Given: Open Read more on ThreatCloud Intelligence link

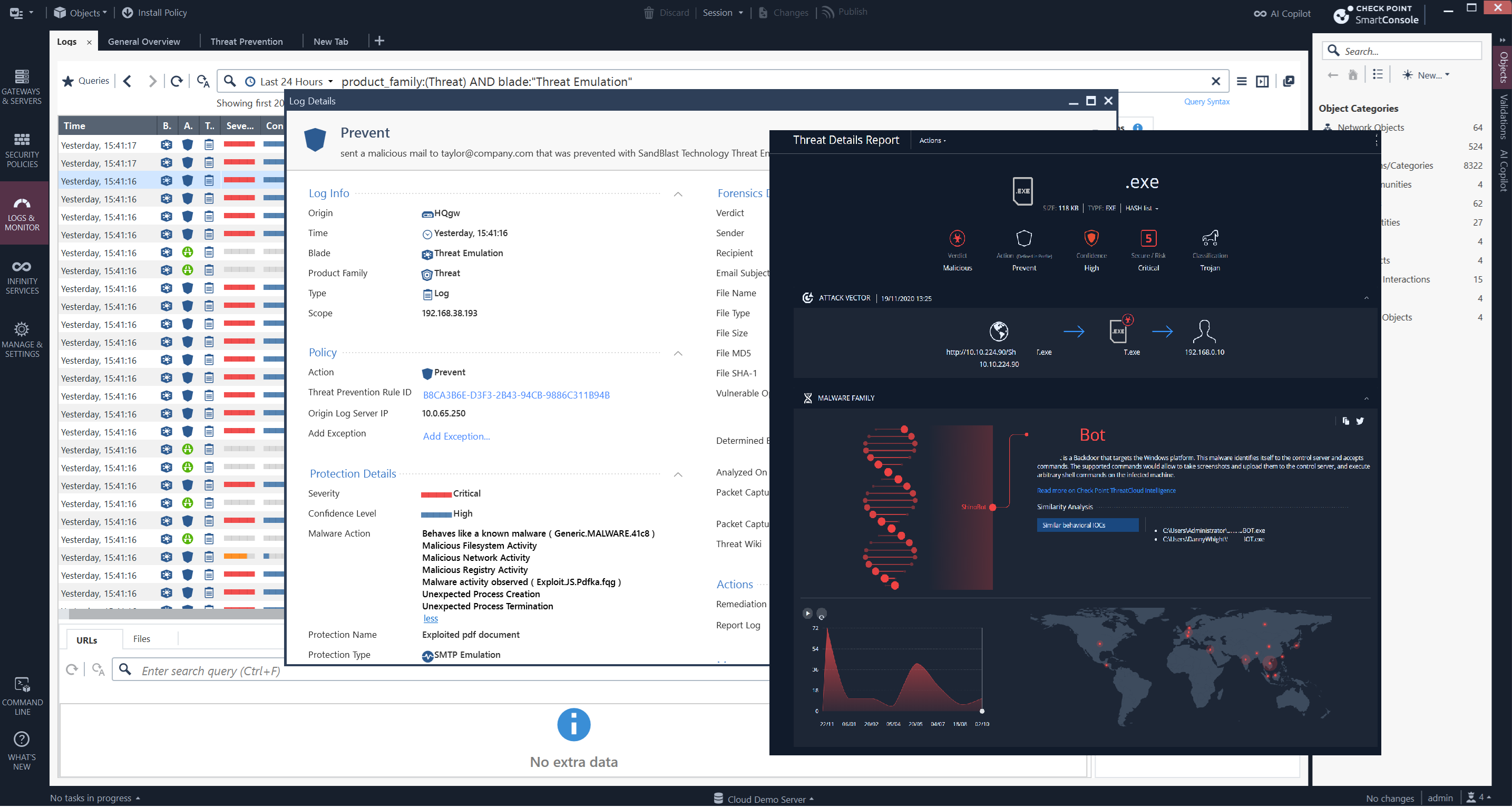Looking at the screenshot, I should click(x=1106, y=491).
